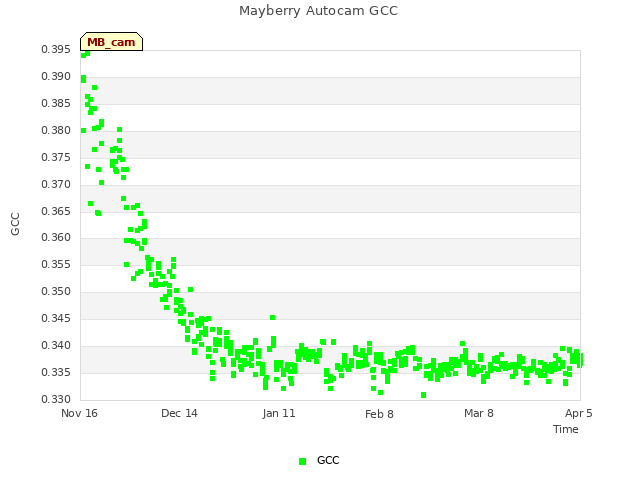The height and width of the screenshot is (480, 640).
Task: Click the vertical GCC axis title
Action: 15,224
